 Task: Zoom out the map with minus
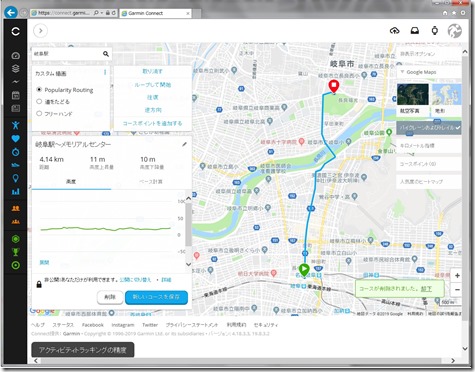(457, 290)
